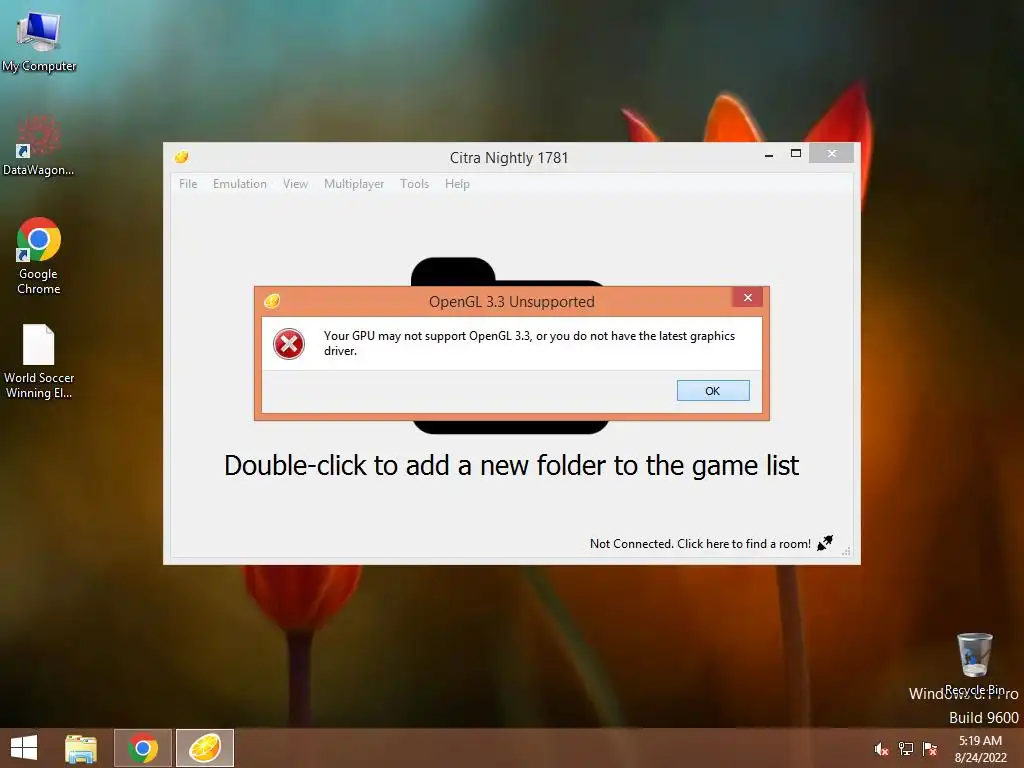Image resolution: width=1024 pixels, height=768 pixels.
Task: Open the View menu
Action: click(295, 184)
